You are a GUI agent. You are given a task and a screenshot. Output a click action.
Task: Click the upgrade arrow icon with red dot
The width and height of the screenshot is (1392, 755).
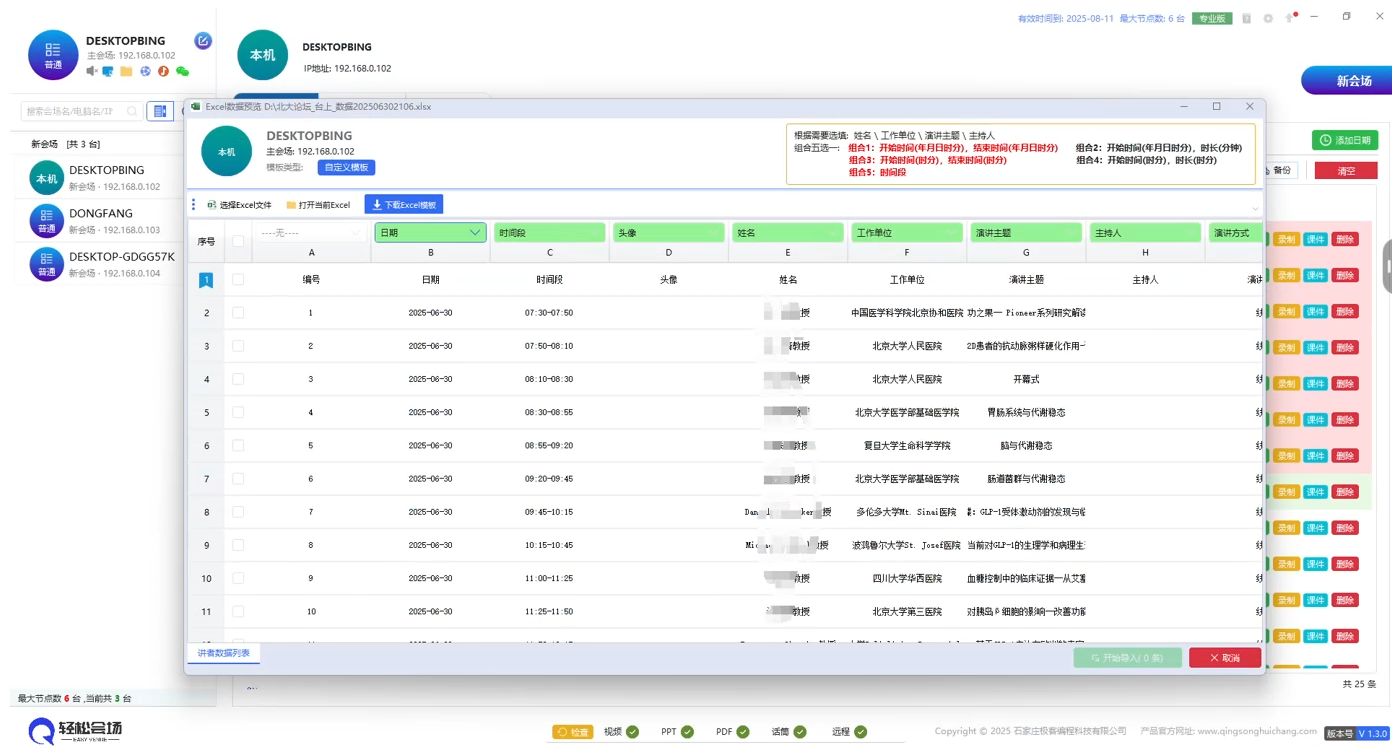click(x=1291, y=18)
